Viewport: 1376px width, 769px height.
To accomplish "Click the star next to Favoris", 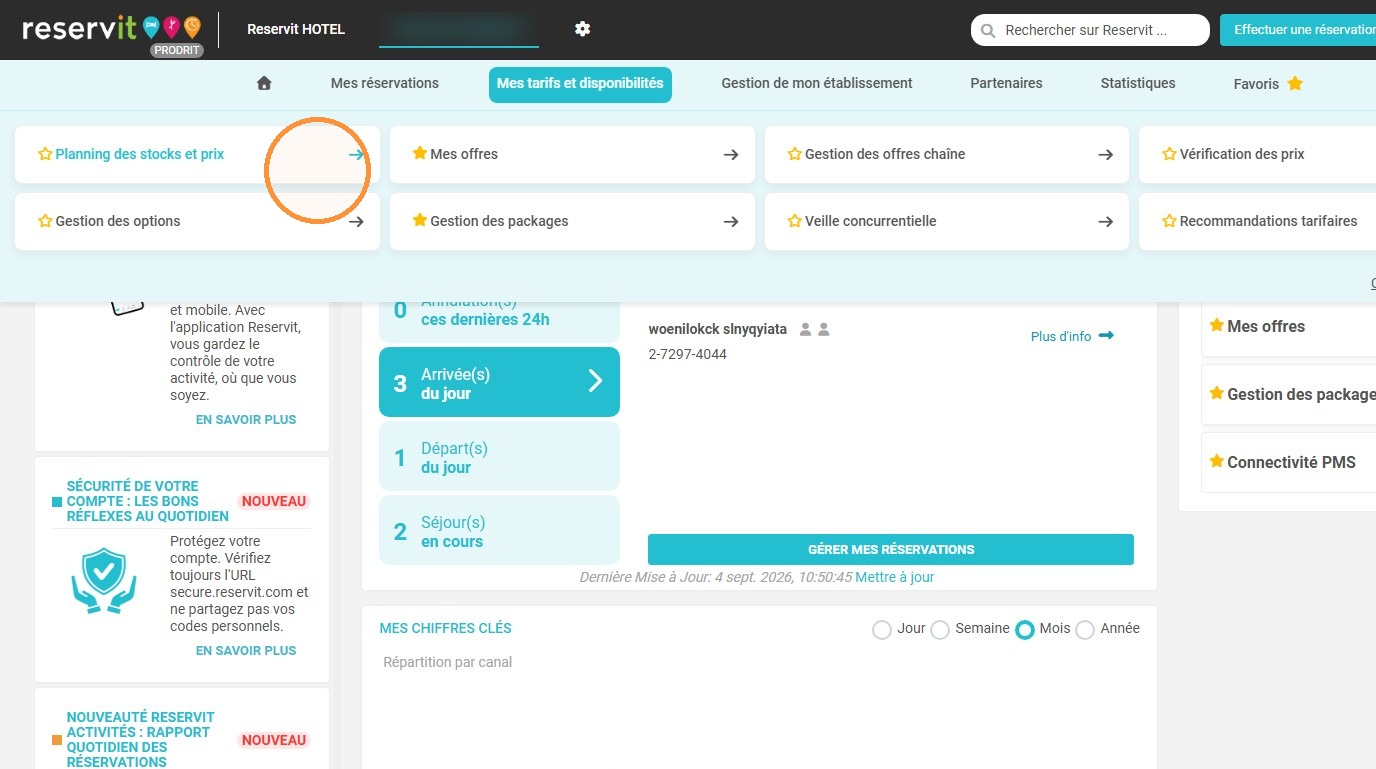I will click(1295, 83).
